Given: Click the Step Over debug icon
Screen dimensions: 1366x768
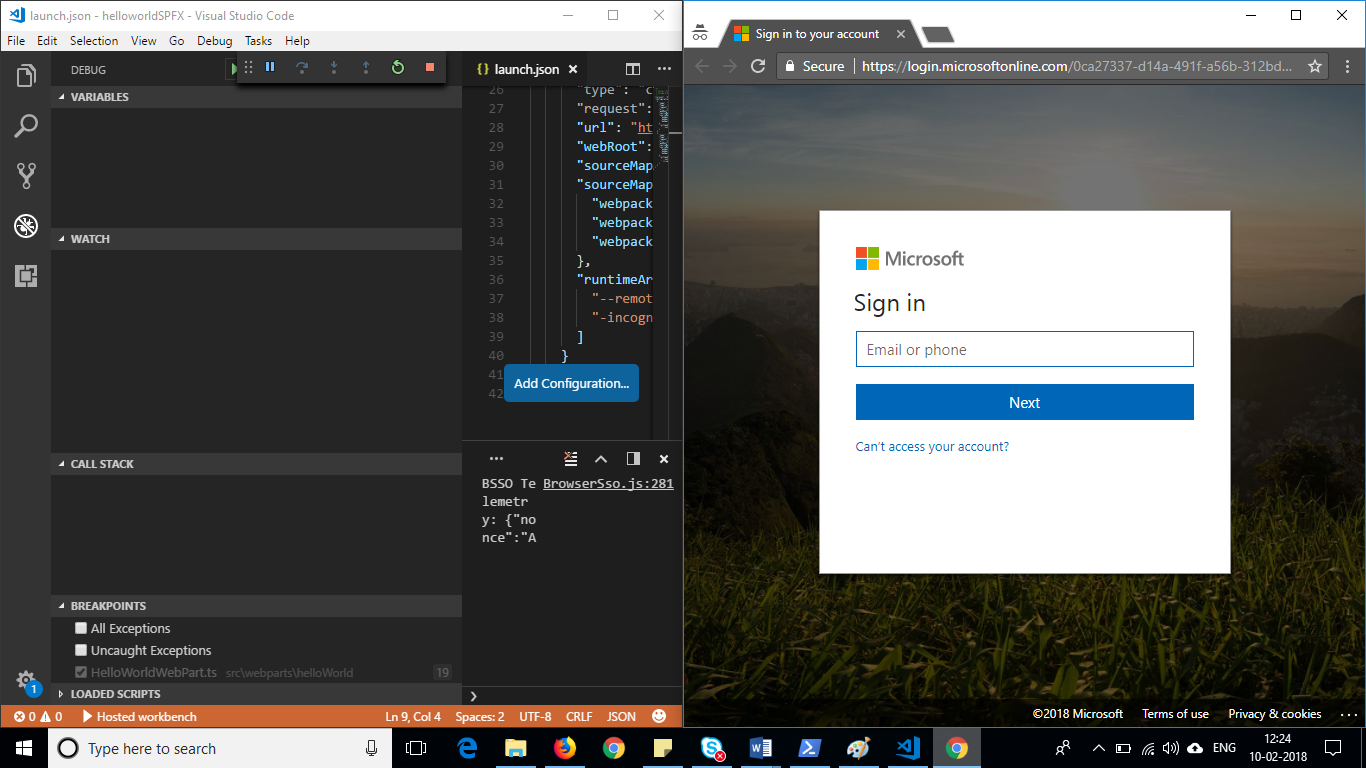Looking at the screenshot, I should click(302, 67).
